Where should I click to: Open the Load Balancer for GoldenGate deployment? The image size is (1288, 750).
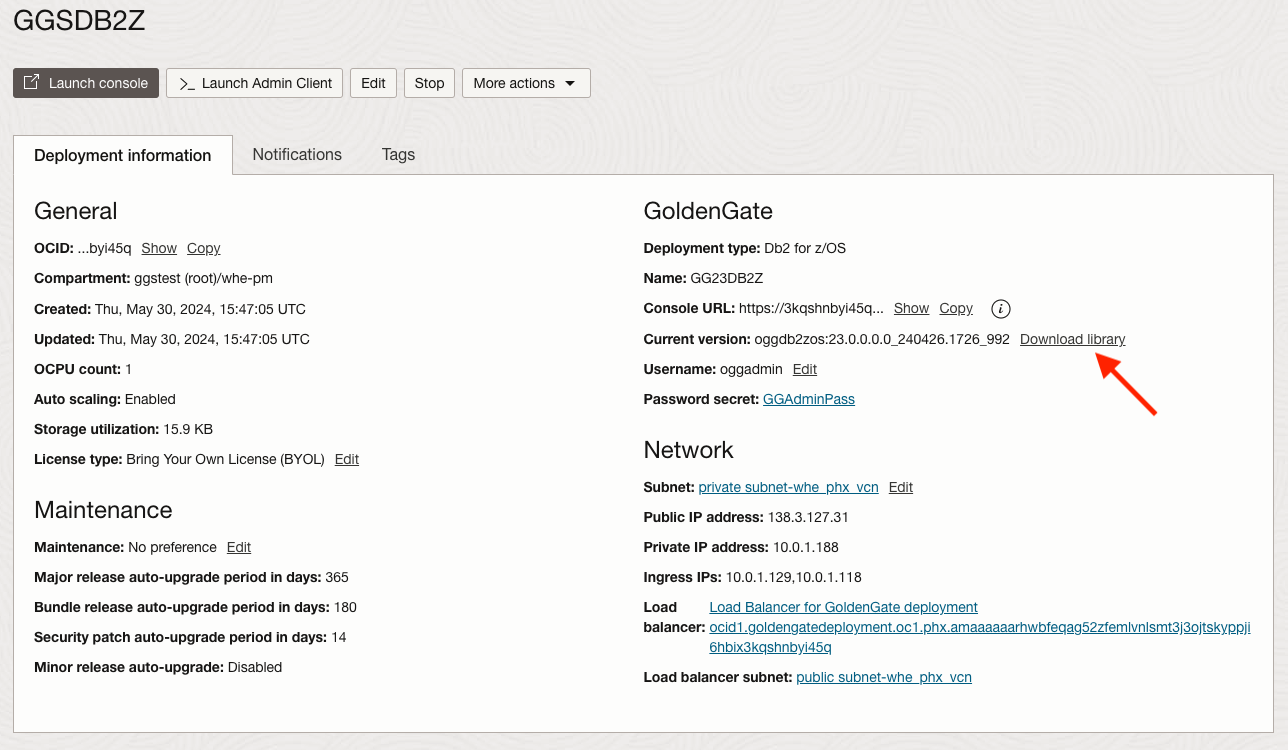[843, 607]
